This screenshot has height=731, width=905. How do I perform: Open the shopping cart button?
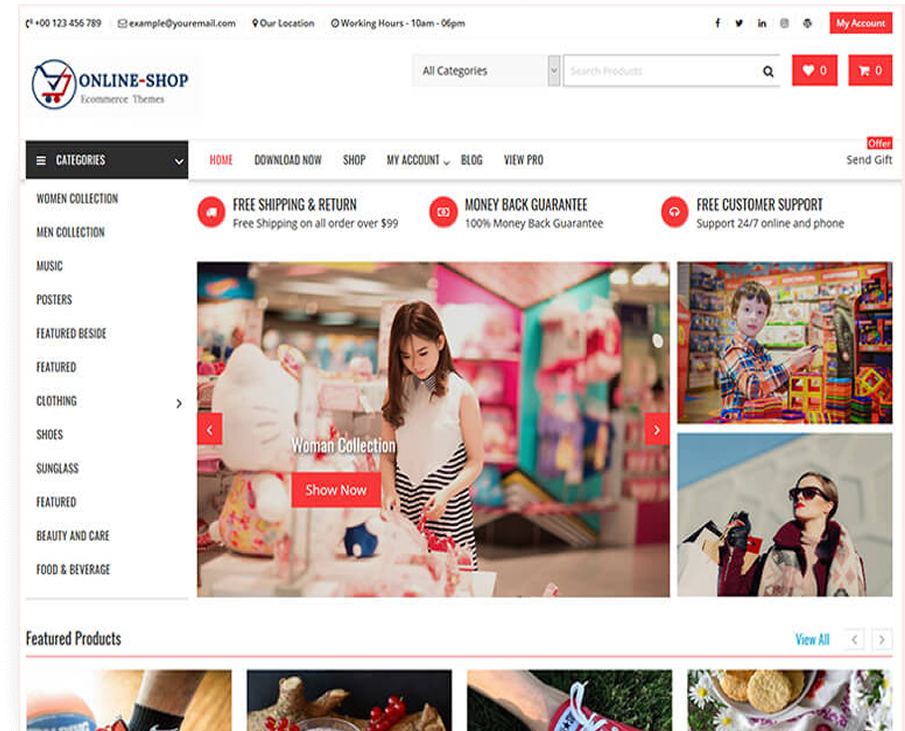click(x=870, y=71)
